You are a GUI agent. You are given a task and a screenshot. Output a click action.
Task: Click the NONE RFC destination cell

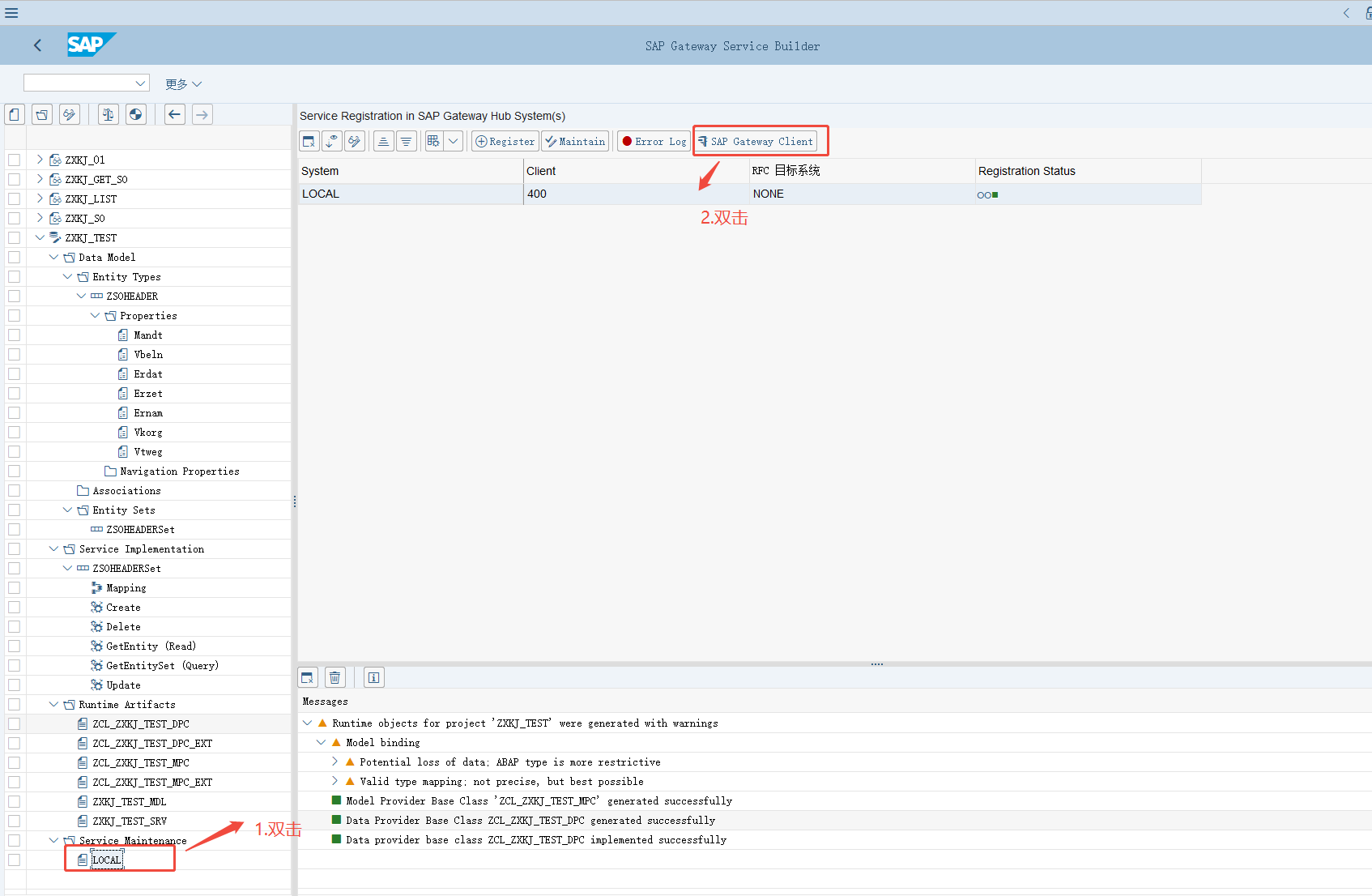point(863,194)
